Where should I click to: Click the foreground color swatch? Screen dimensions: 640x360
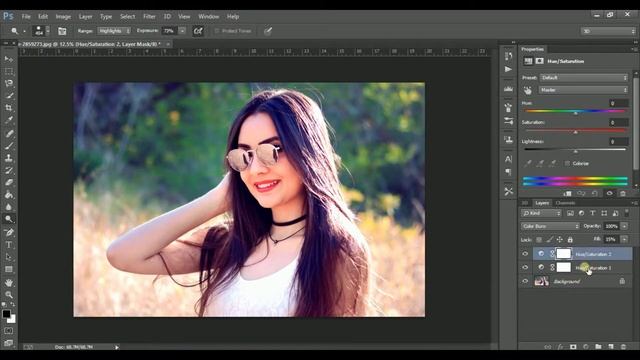click(6, 314)
